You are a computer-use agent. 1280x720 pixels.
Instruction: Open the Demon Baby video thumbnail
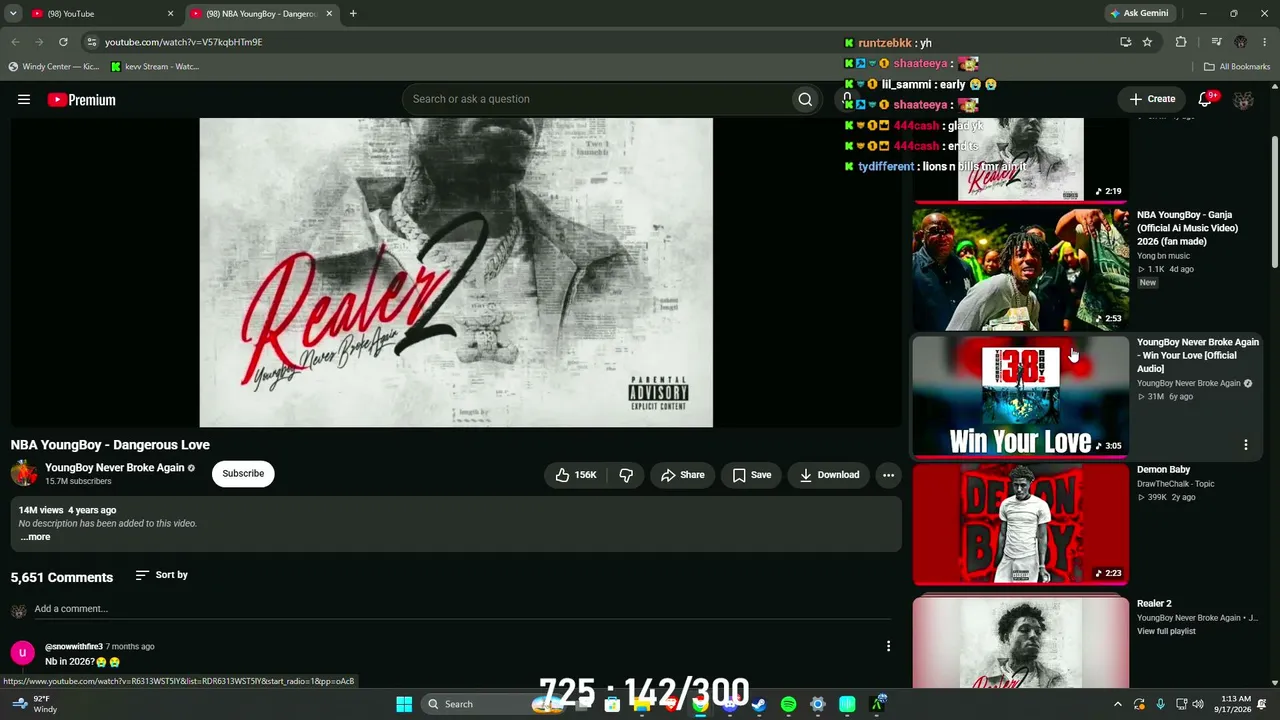tap(1020, 523)
